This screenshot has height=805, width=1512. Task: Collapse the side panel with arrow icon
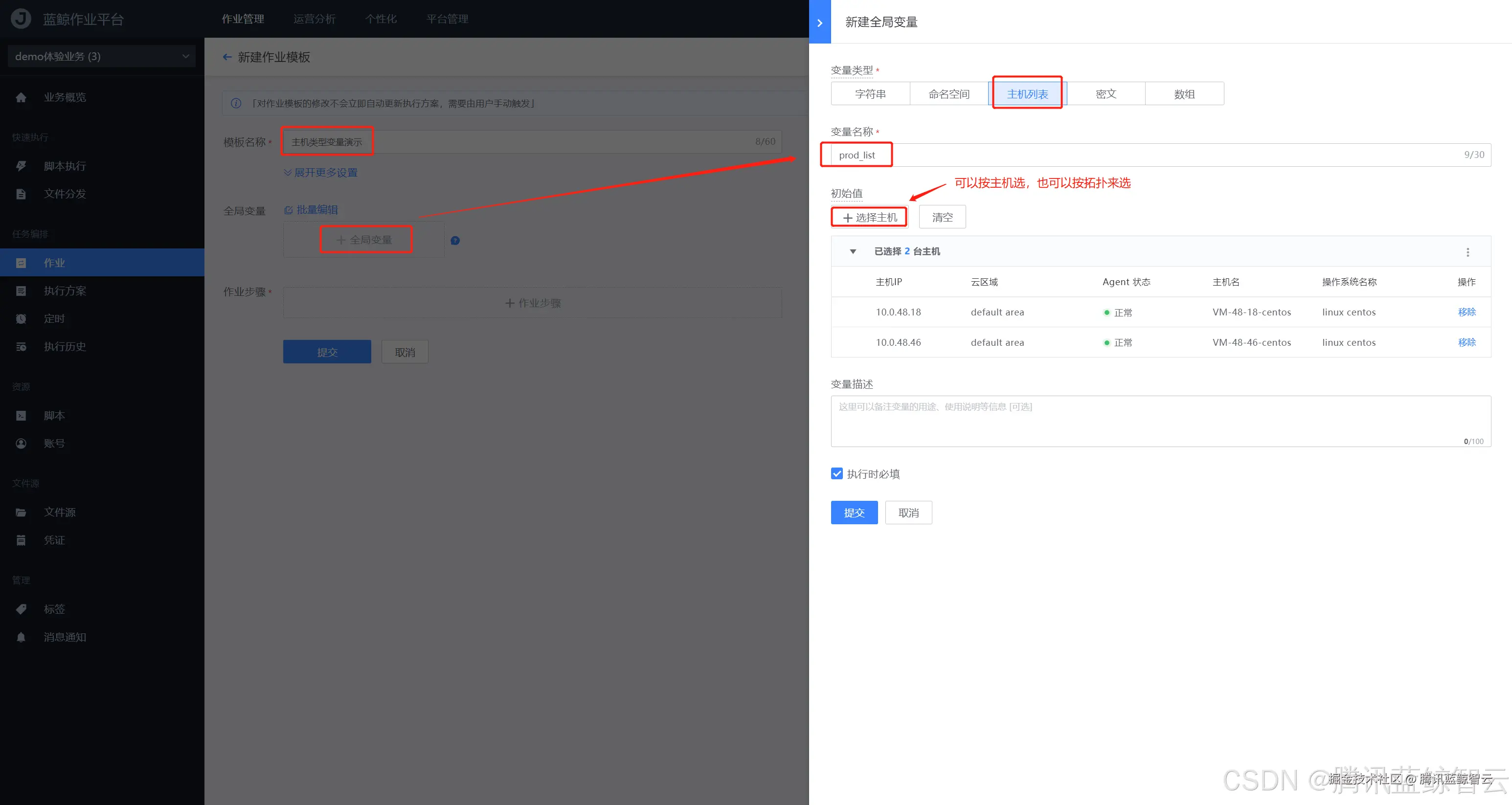(819, 22)
